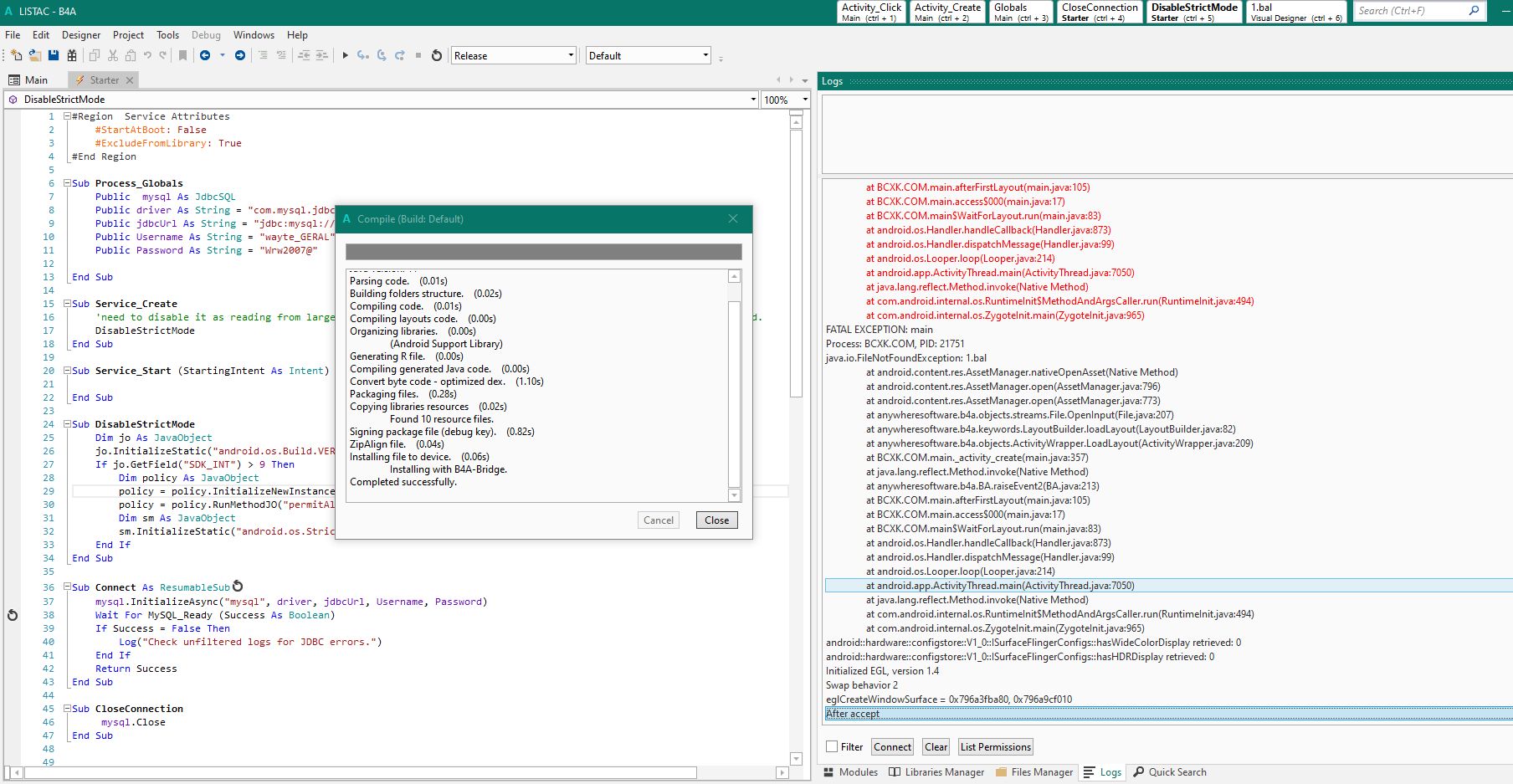Click the compile progress bar
The image size is (1513, 784).
pos(543,252)
